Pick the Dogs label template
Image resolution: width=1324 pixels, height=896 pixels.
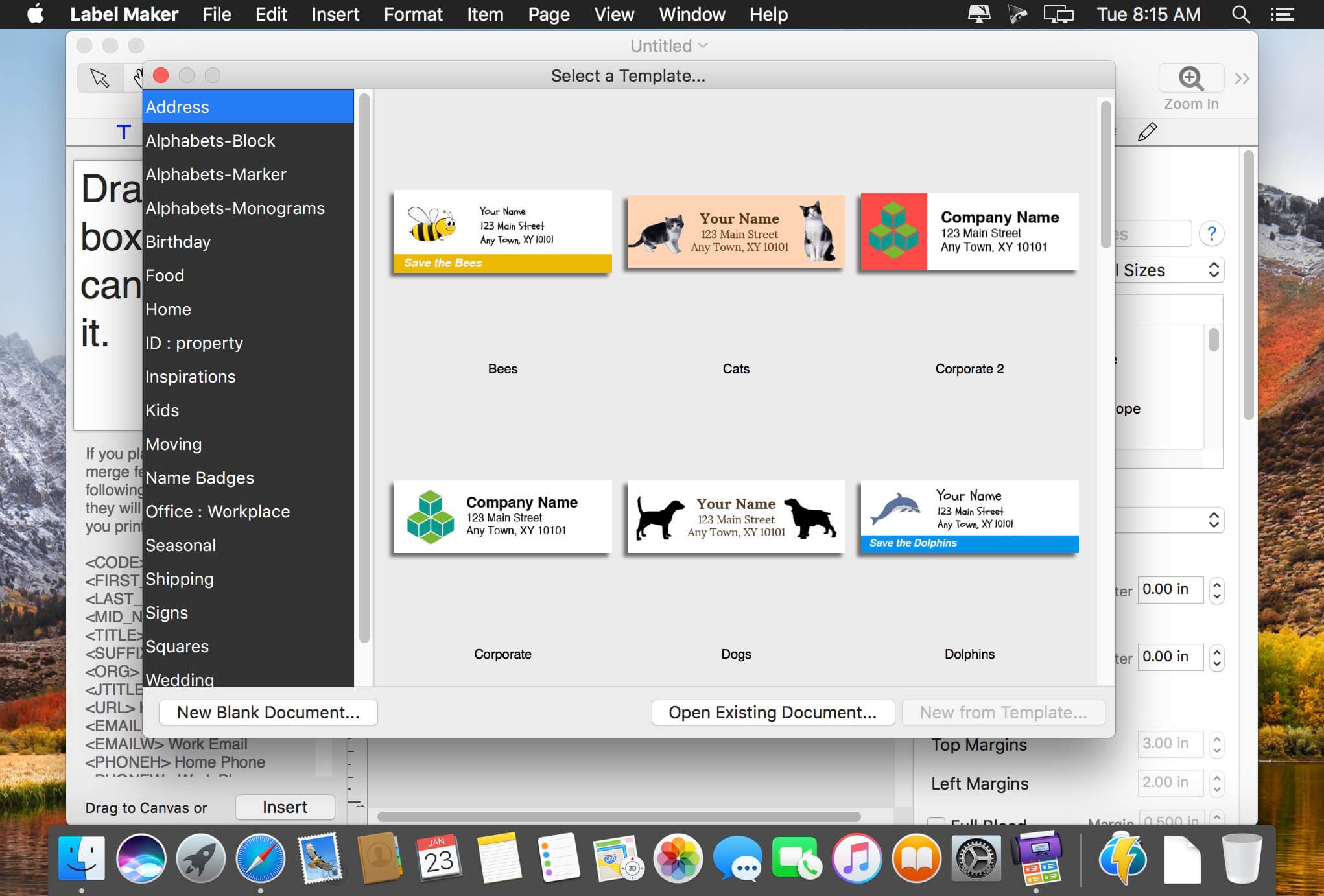pos(736,517)
